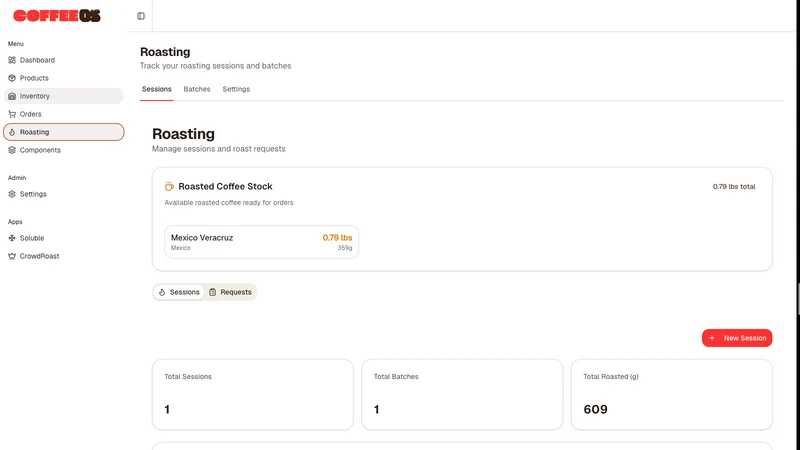The width and height of the screenshot is (800, 450).
Task: Toggle the sidebar collapse icon
Action: pos(141,16)
